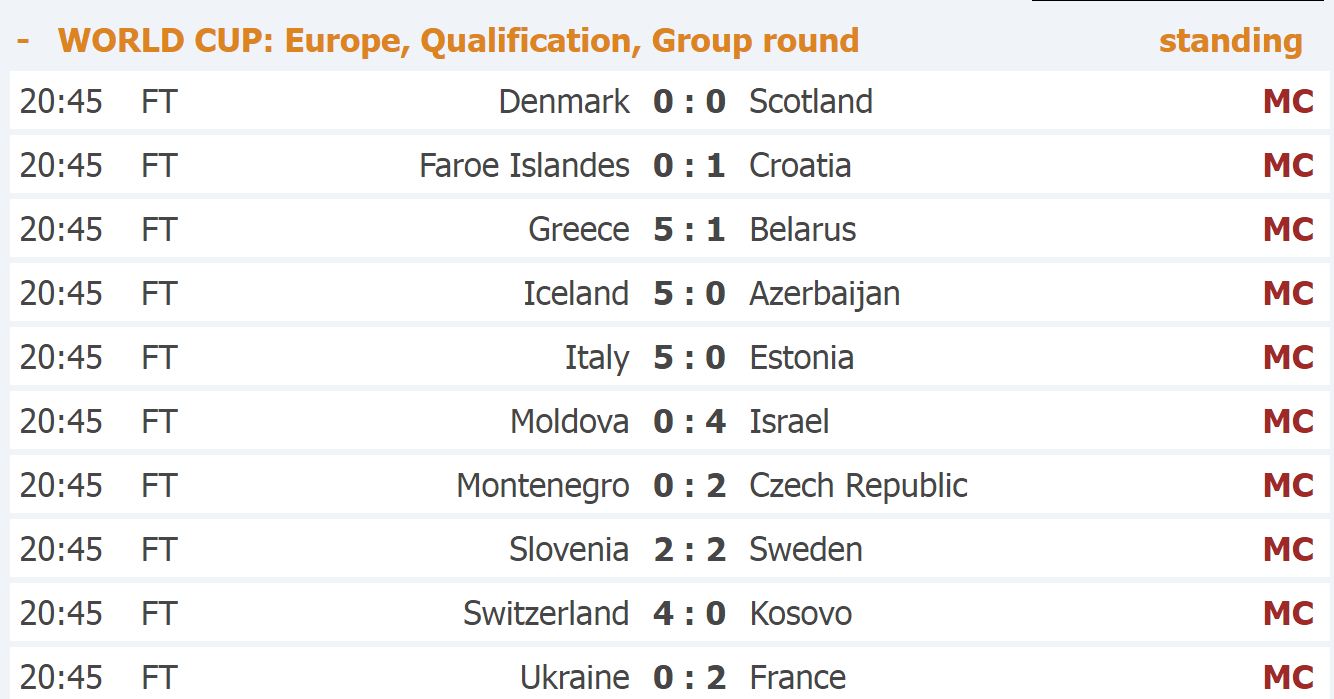
Task: Open MC for Switzerland vs Kosovo
Action: tap(1288, 613)
